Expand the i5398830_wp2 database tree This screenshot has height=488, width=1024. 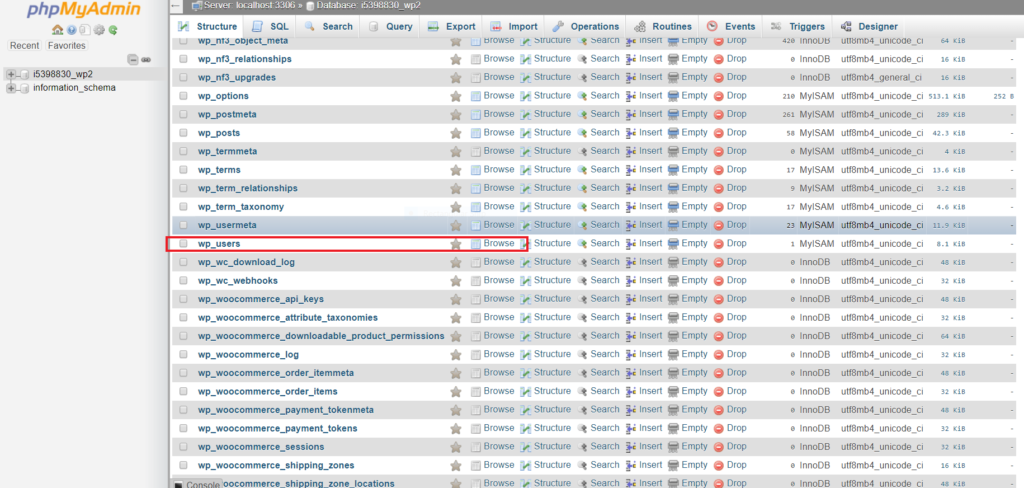coord(11,74)
